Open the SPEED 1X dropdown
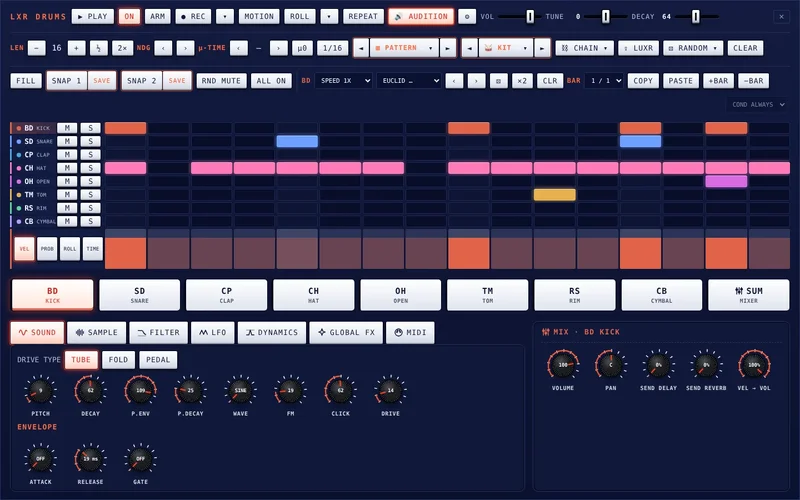Screen dimensions: 800x500 (343, 81)
